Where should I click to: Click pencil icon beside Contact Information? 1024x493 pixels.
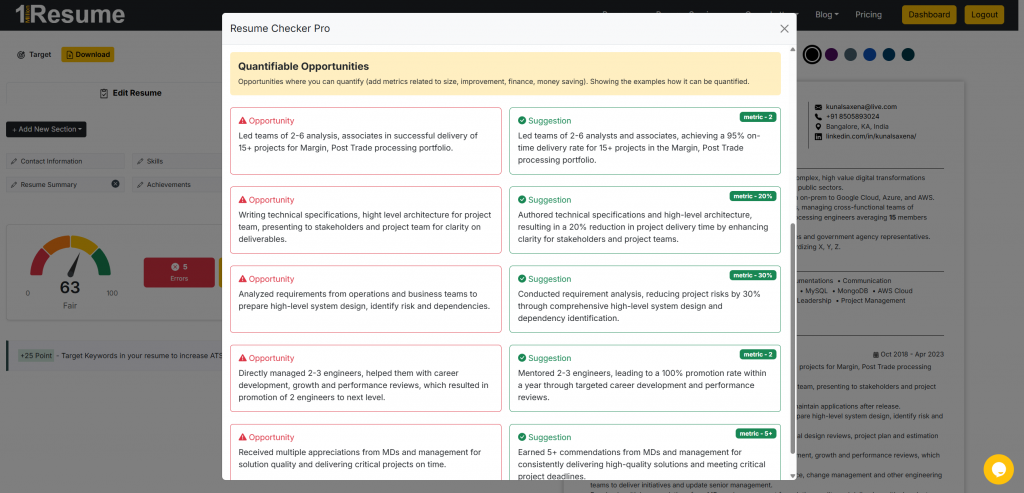tap(14, 161)
